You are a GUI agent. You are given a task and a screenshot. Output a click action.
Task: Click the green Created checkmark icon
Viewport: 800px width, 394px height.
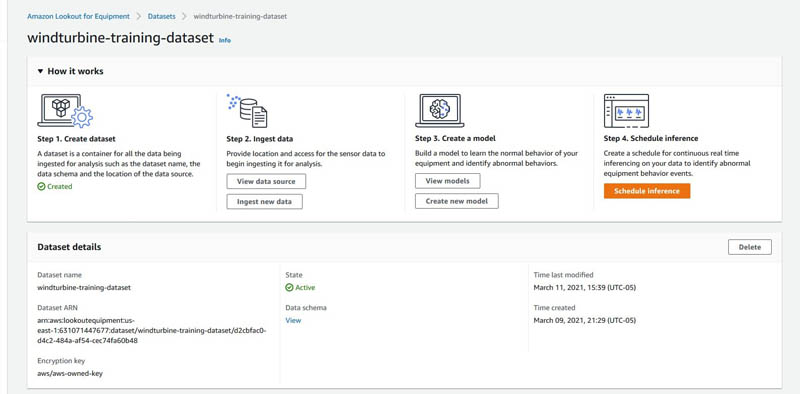(41, 187)
